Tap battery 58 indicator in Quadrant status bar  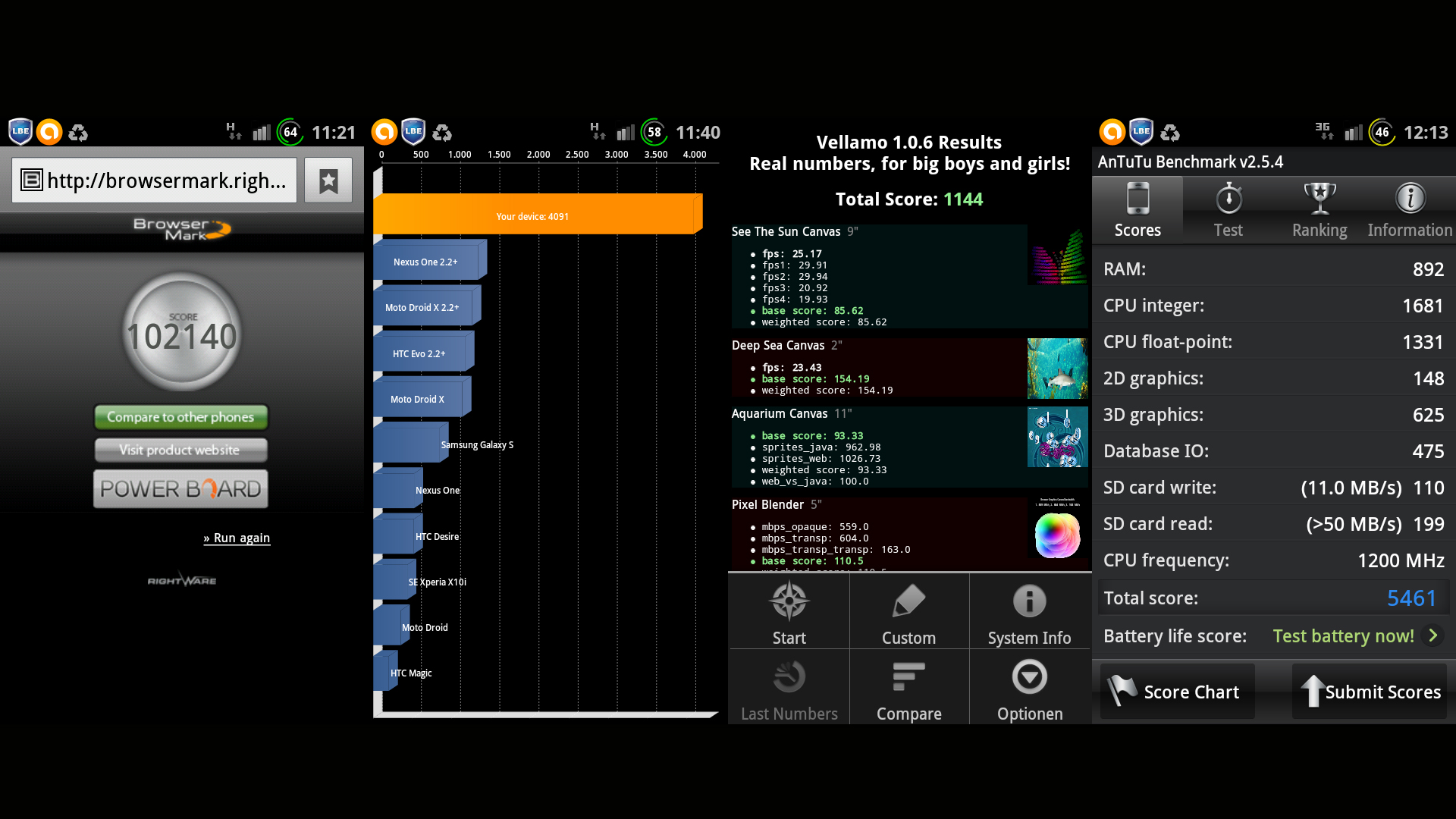pyautogui.click(x=654, y=133)
